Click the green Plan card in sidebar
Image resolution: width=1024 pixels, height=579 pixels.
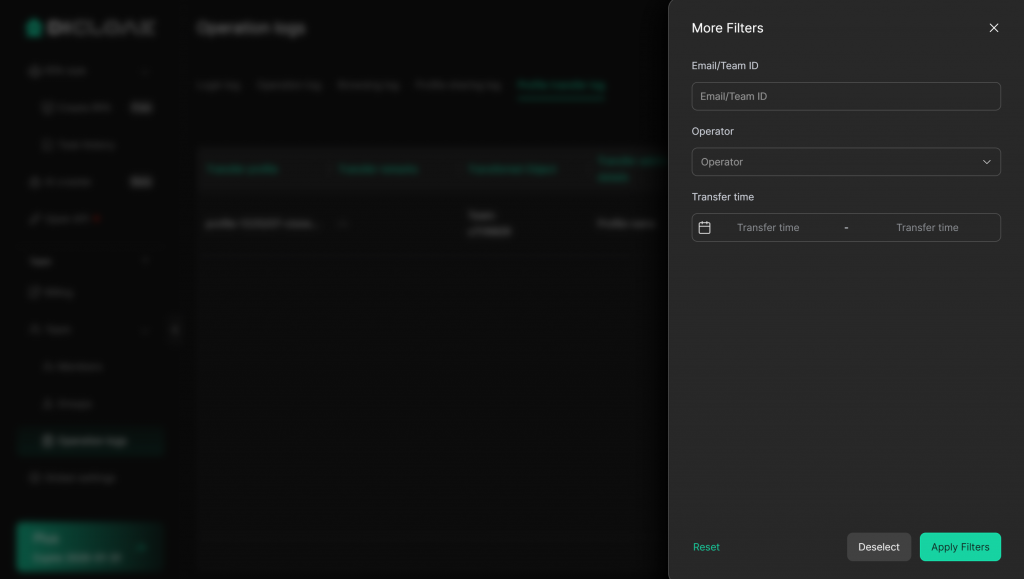point(88,547)
